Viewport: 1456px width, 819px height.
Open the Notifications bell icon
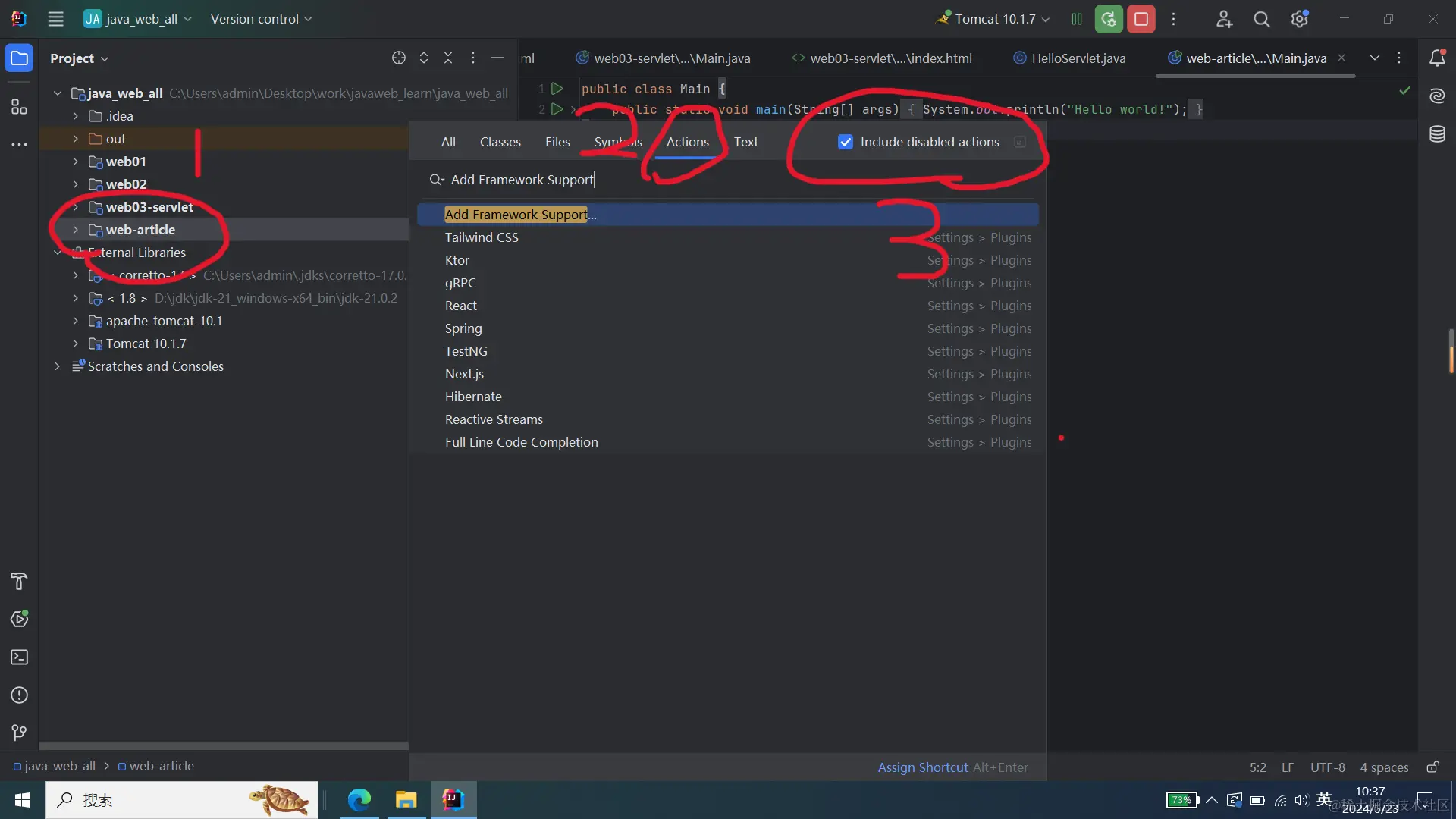(1437, 58)
